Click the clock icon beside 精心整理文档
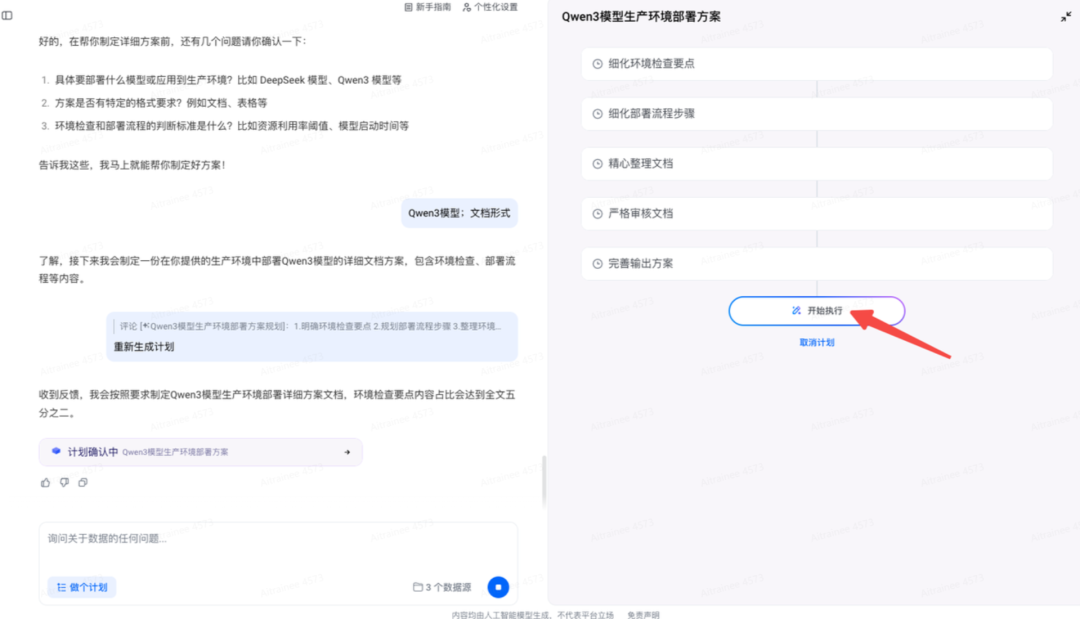The width and height of the screenshot is (1080, 619). [597, 164]
